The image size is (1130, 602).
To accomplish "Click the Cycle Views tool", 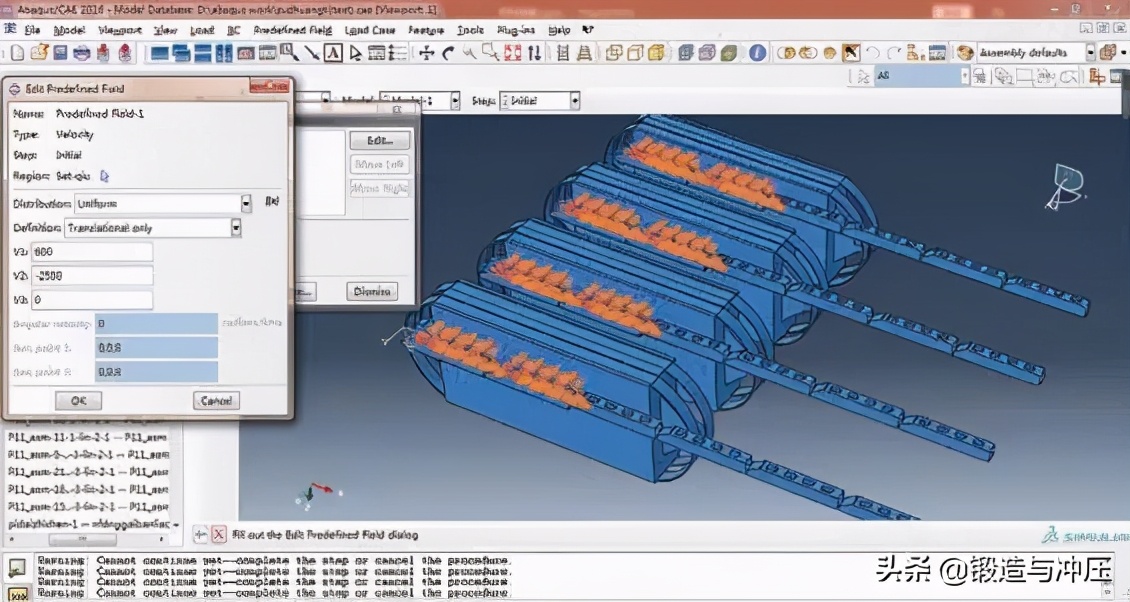I will [534, 53].
